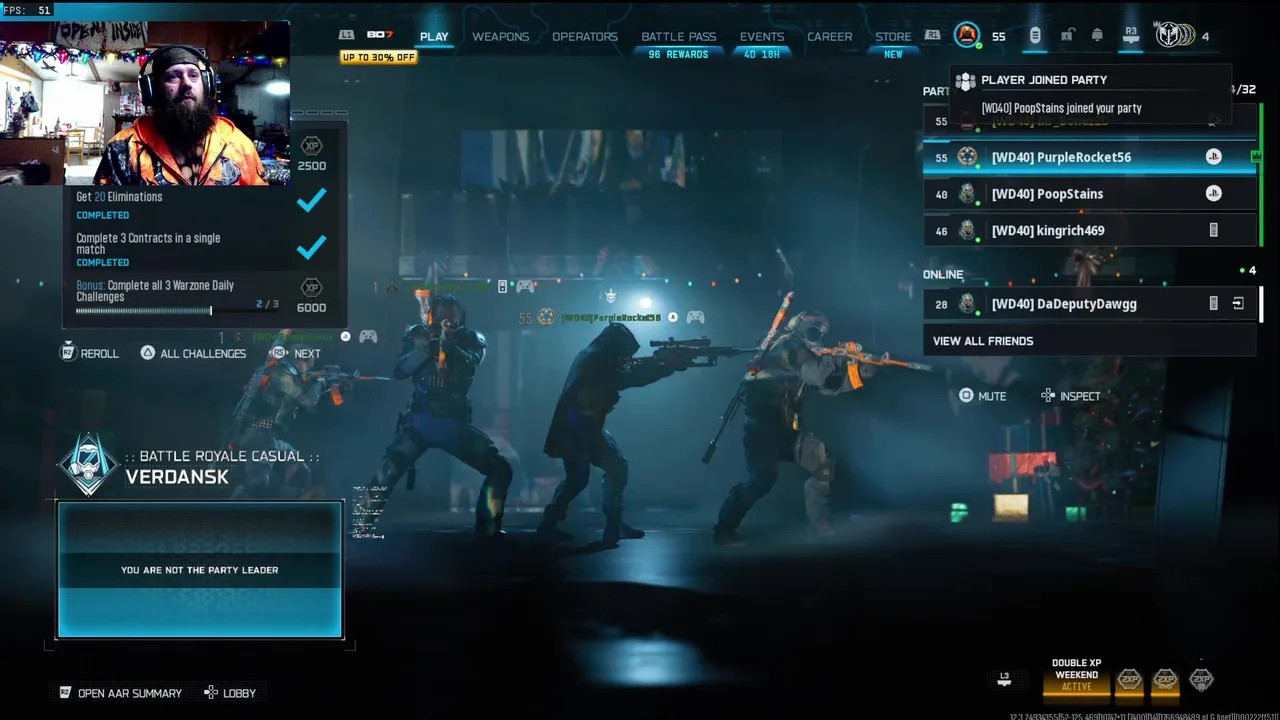Click the party leader crown icon

1255,156
